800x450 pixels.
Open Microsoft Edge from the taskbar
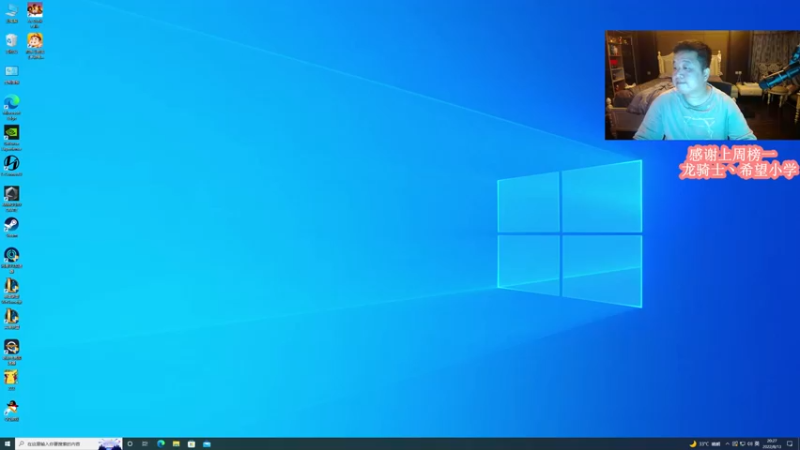tap(161, 444)
